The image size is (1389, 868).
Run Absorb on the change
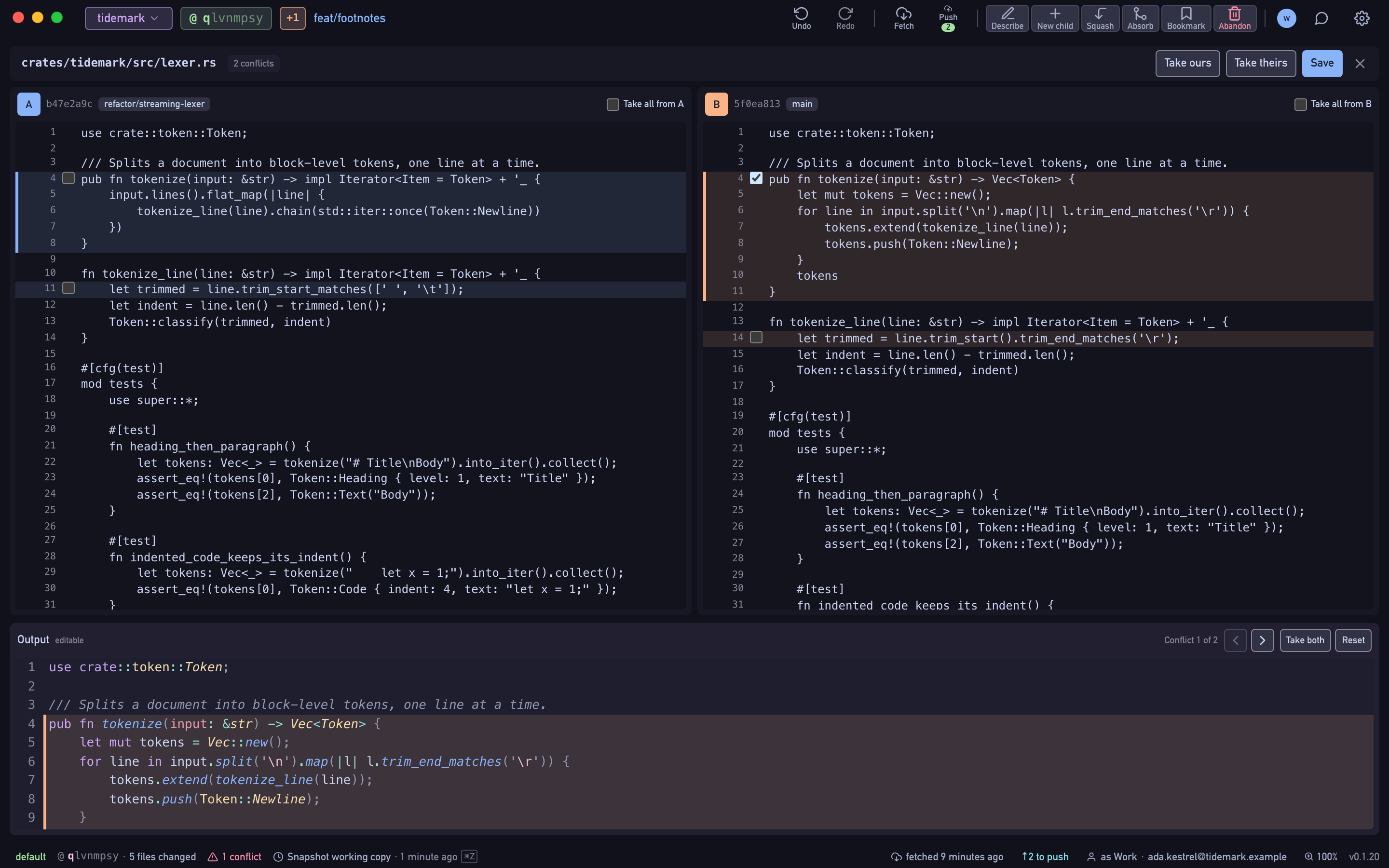point(1140,18)
